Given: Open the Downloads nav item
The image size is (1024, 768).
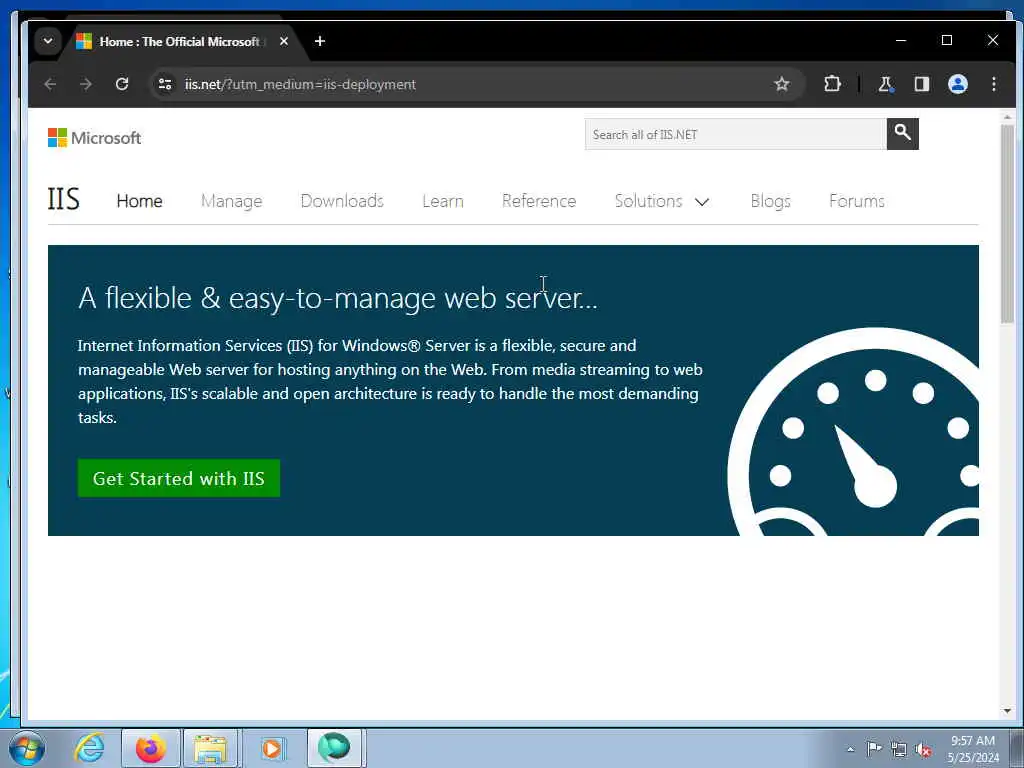Looking at the screenshot, I should click(342, 201).
